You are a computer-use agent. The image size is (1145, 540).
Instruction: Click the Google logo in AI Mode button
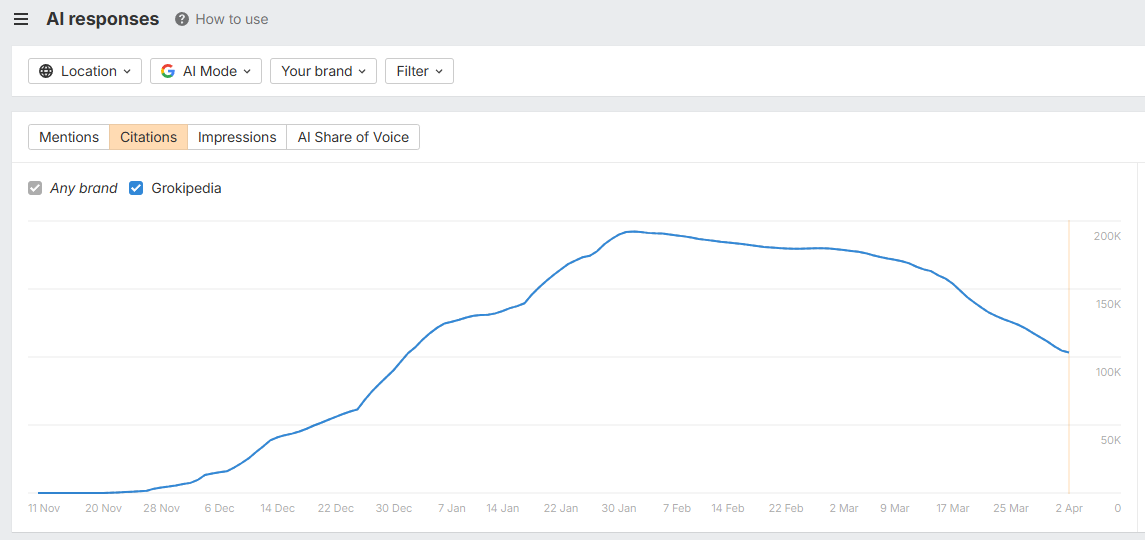pyautogui.click(x=168, y=71)
